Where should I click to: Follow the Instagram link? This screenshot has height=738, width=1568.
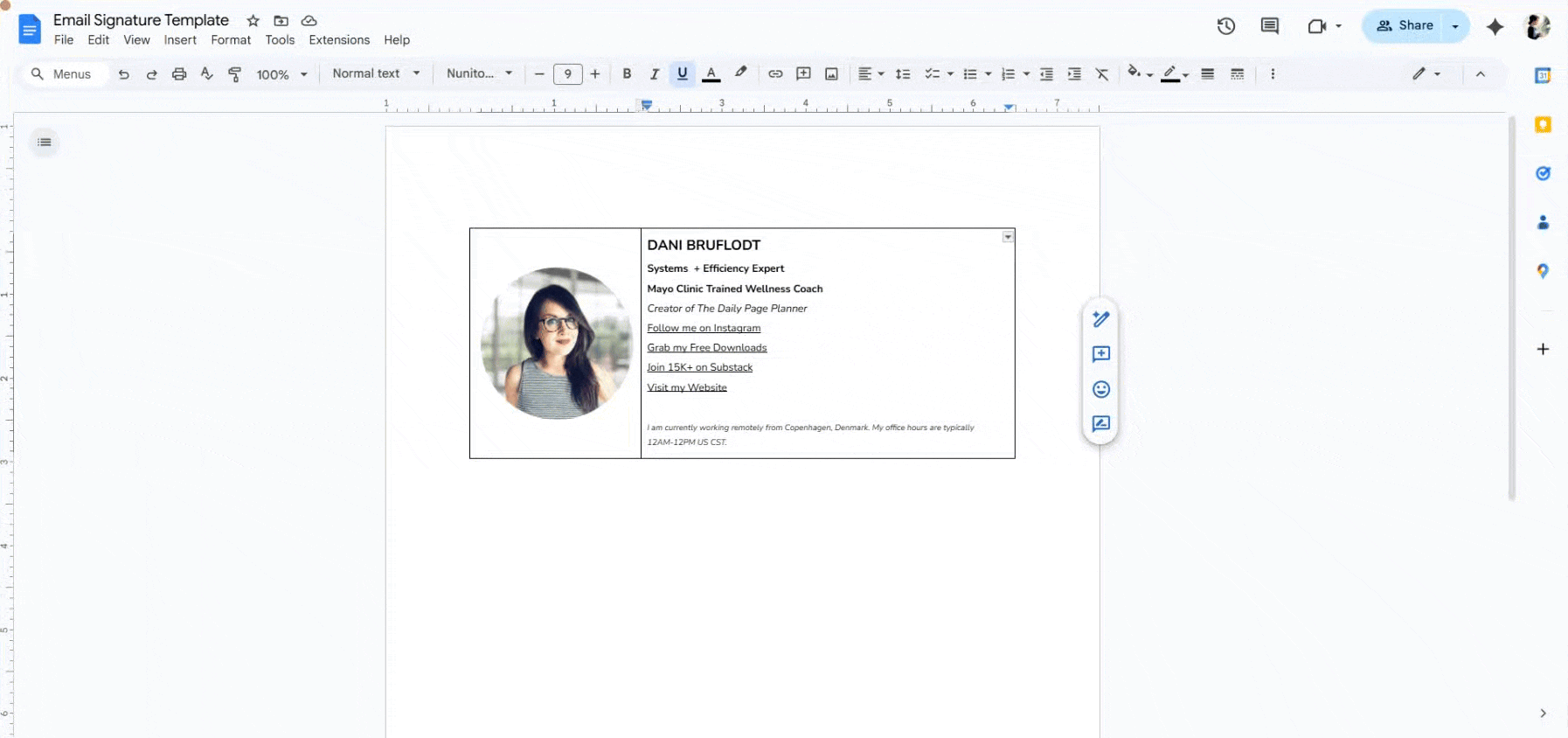(x=704, y=328)
